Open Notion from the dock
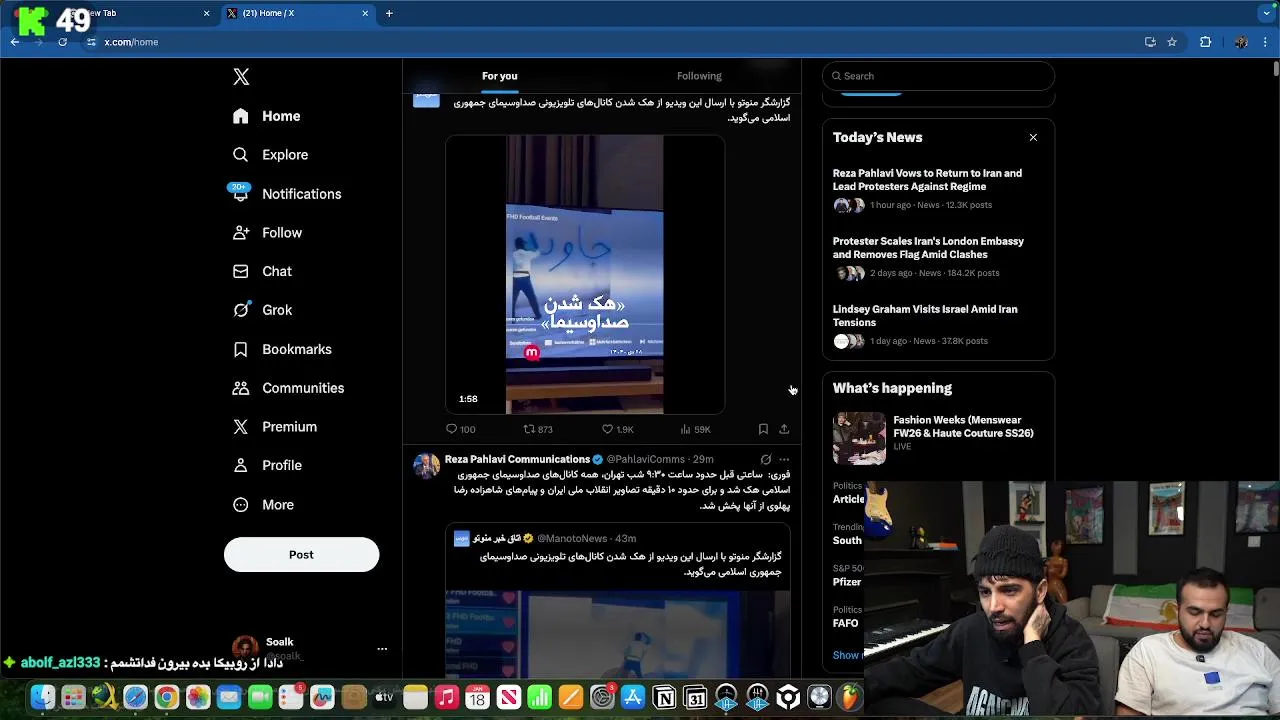The height and width of the screenshot is (720, 1280). [x=664, y=697]
